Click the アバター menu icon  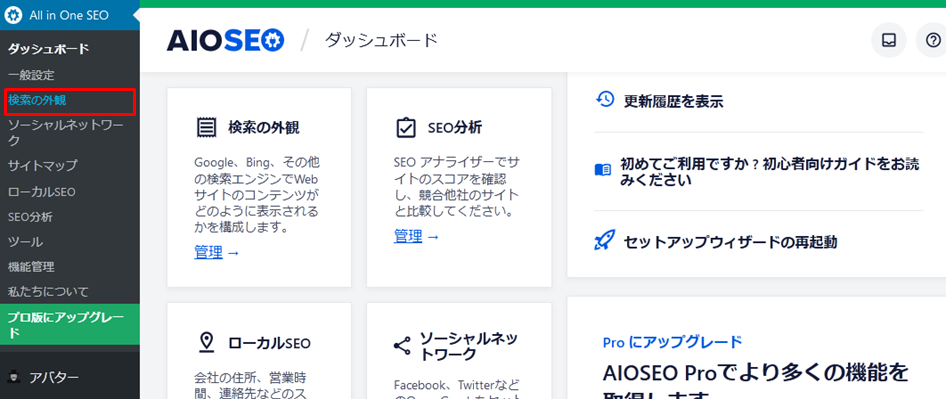[14, 378]
